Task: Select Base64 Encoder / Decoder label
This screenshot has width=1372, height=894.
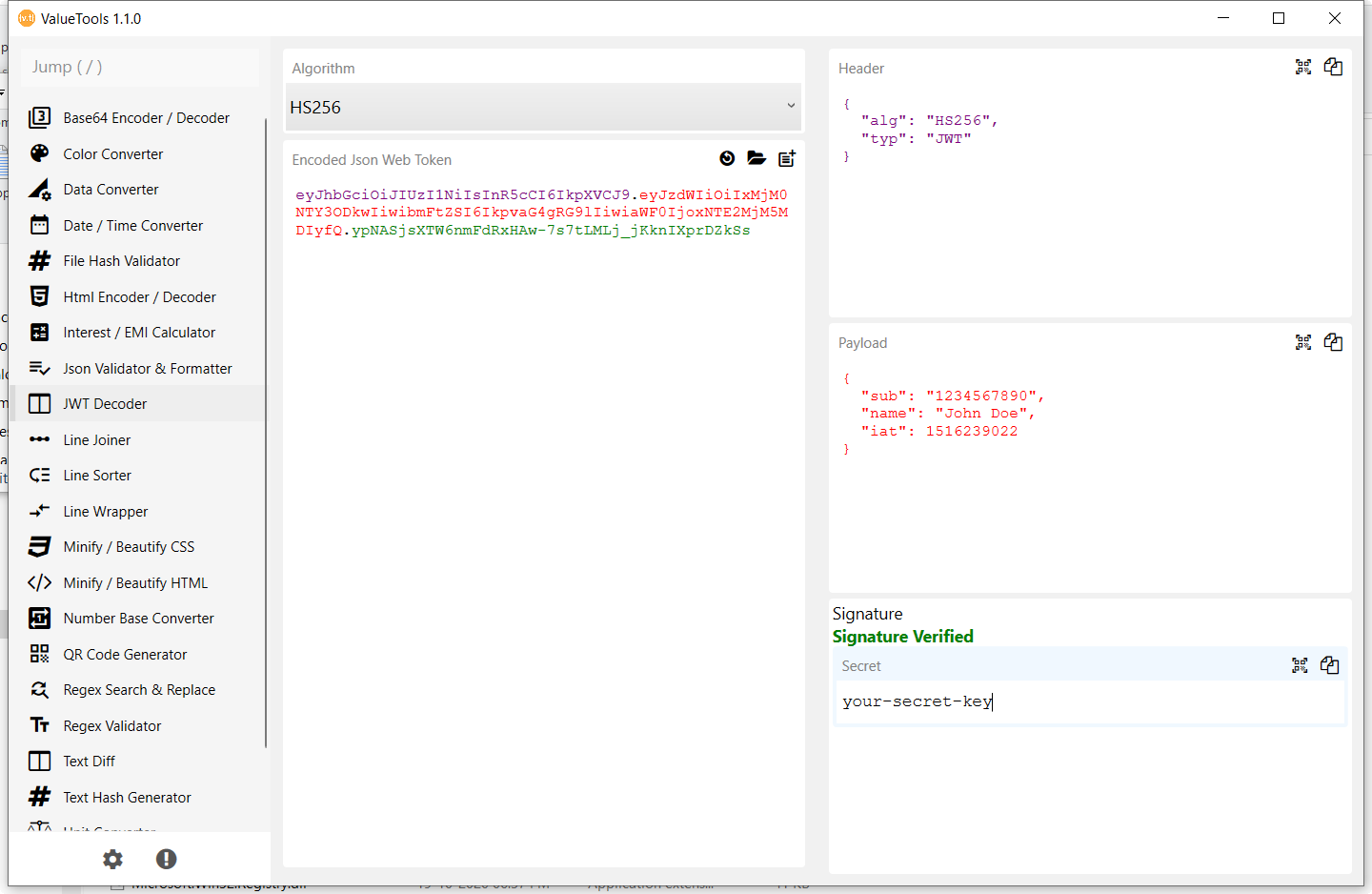Action: [x=147, y=118]
